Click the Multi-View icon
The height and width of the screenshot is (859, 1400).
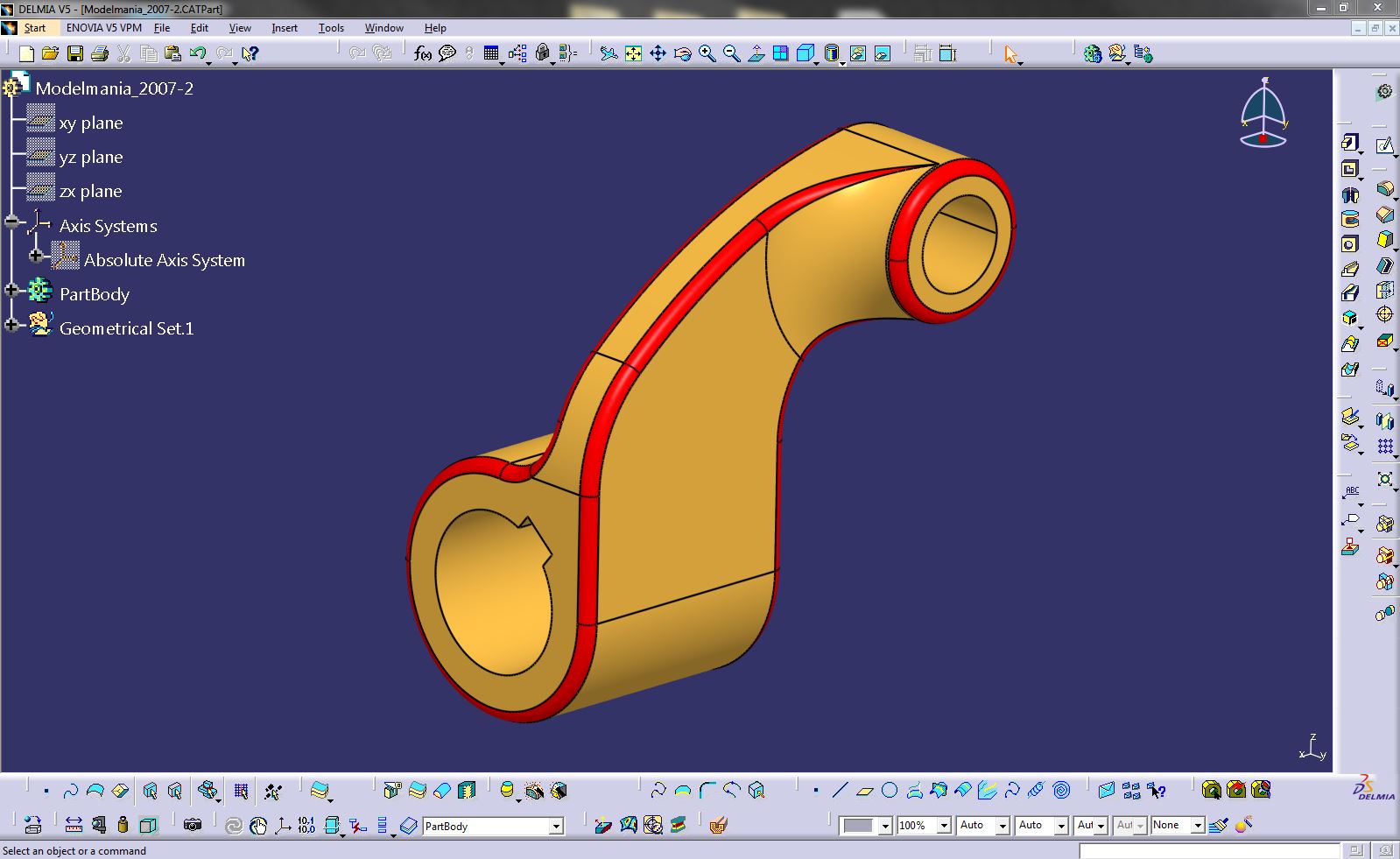pos(780,54)
